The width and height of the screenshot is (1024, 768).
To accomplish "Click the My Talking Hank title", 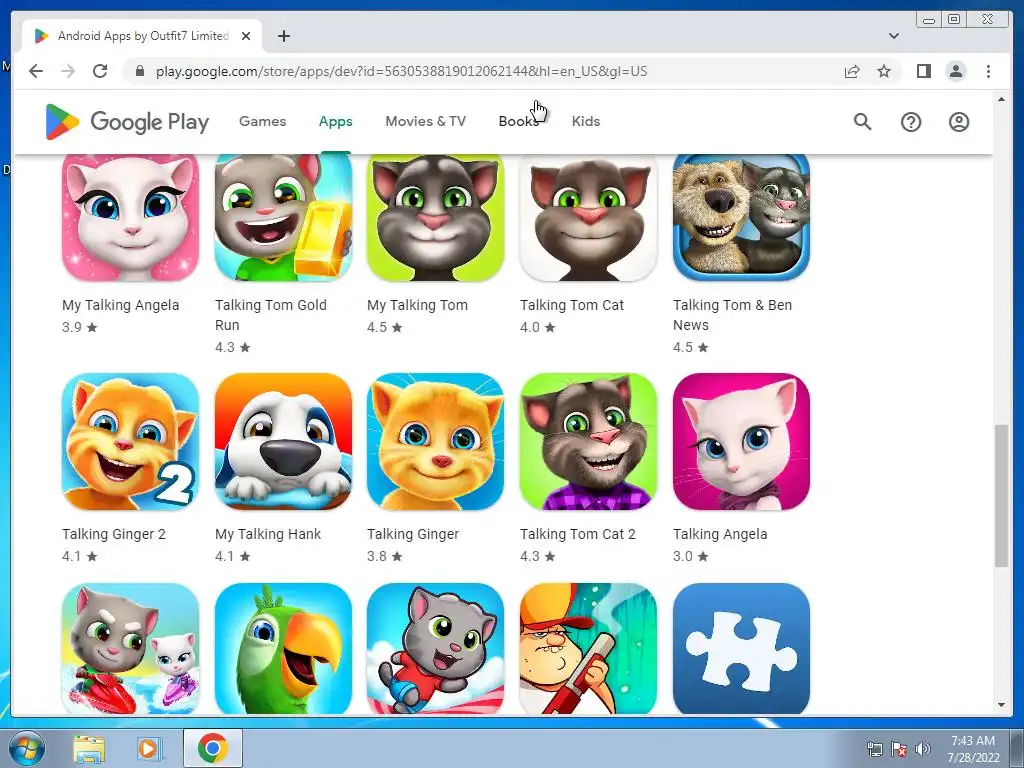I will pos(268,534).
